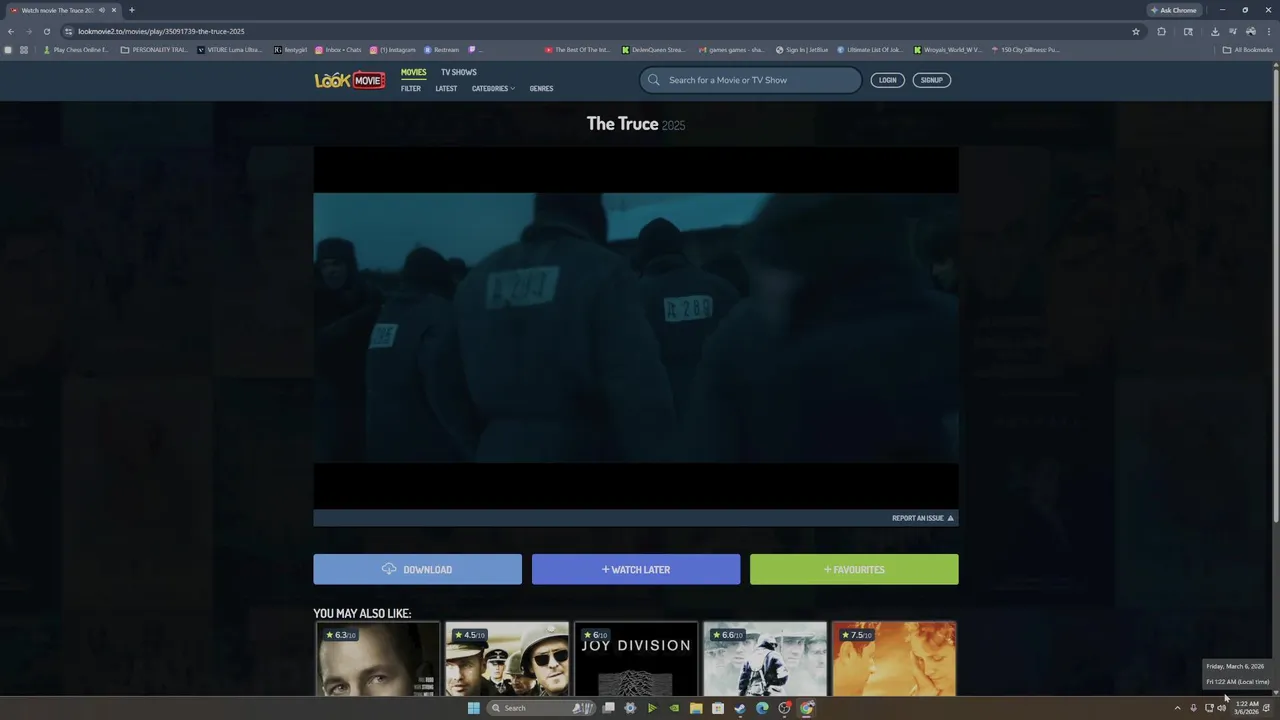
Task: Open Microsoft Edge from the taskbar
Action: point(762,708)
